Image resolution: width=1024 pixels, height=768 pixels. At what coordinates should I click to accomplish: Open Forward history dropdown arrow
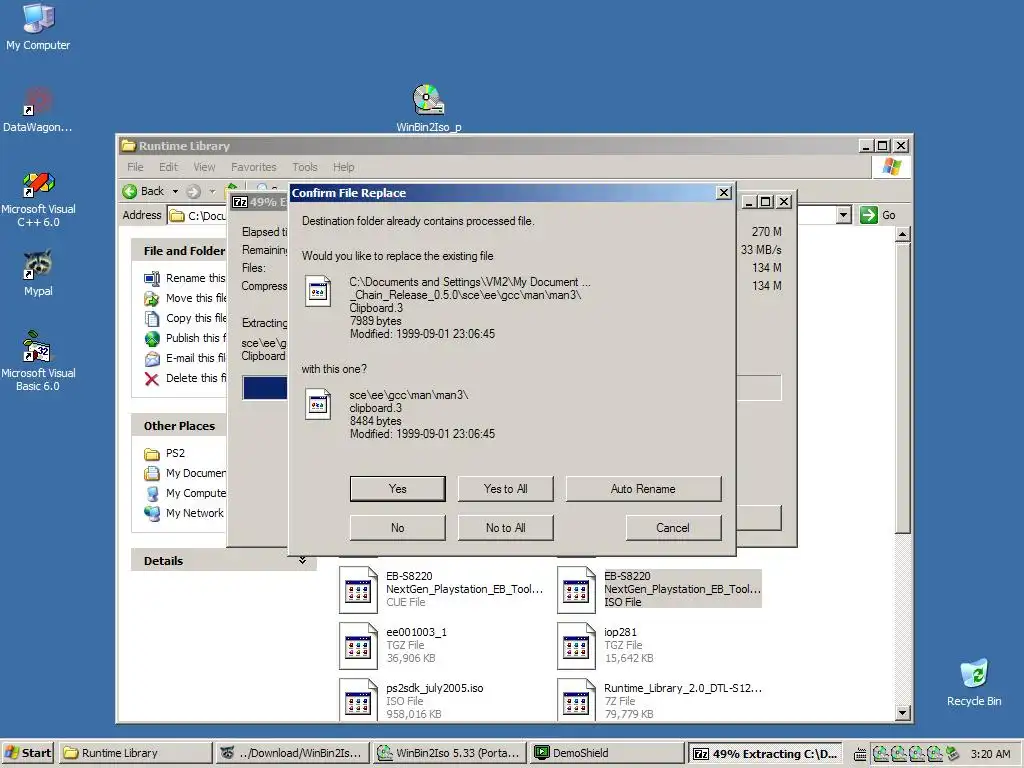[212, 191]
